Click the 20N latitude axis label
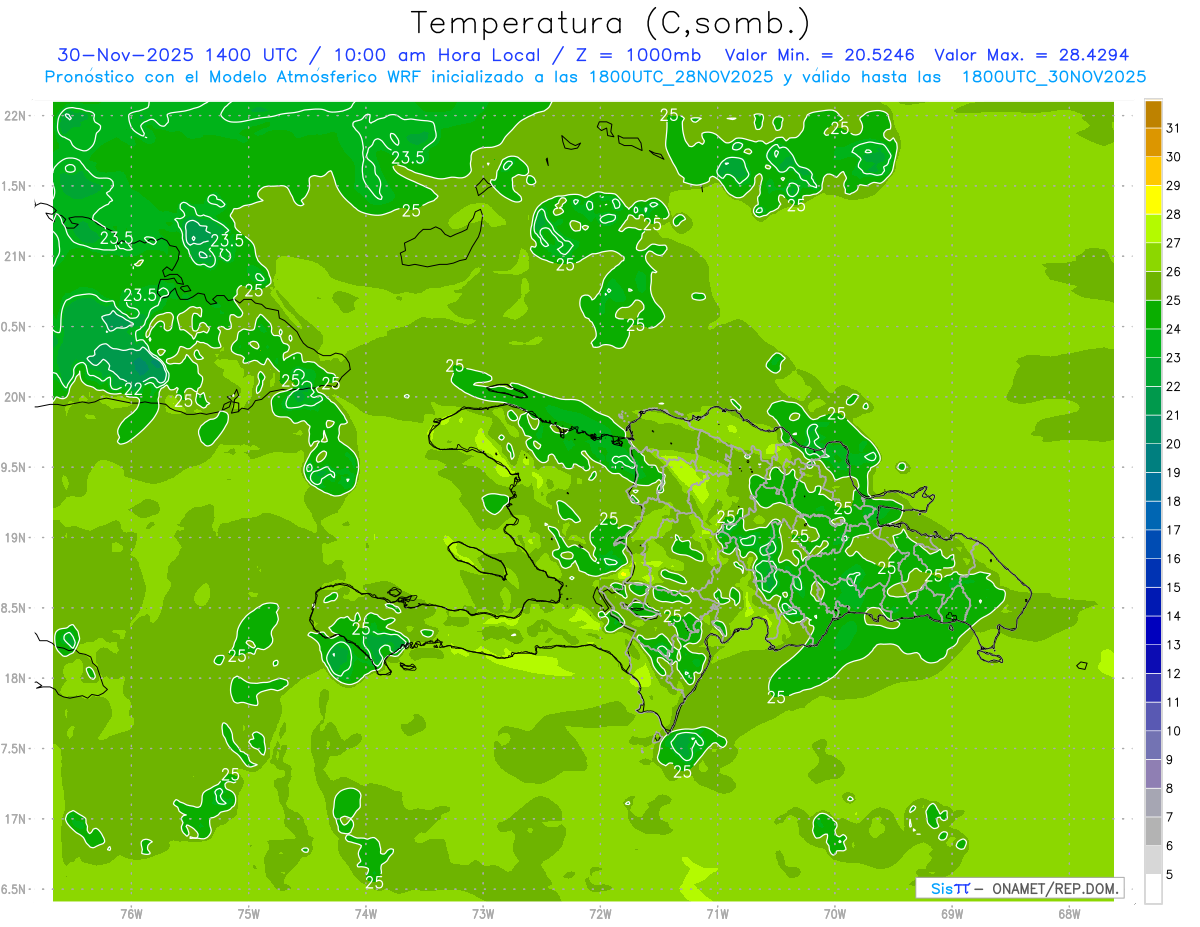This screenshot has width=1200, height=927. tap(15, 397)
